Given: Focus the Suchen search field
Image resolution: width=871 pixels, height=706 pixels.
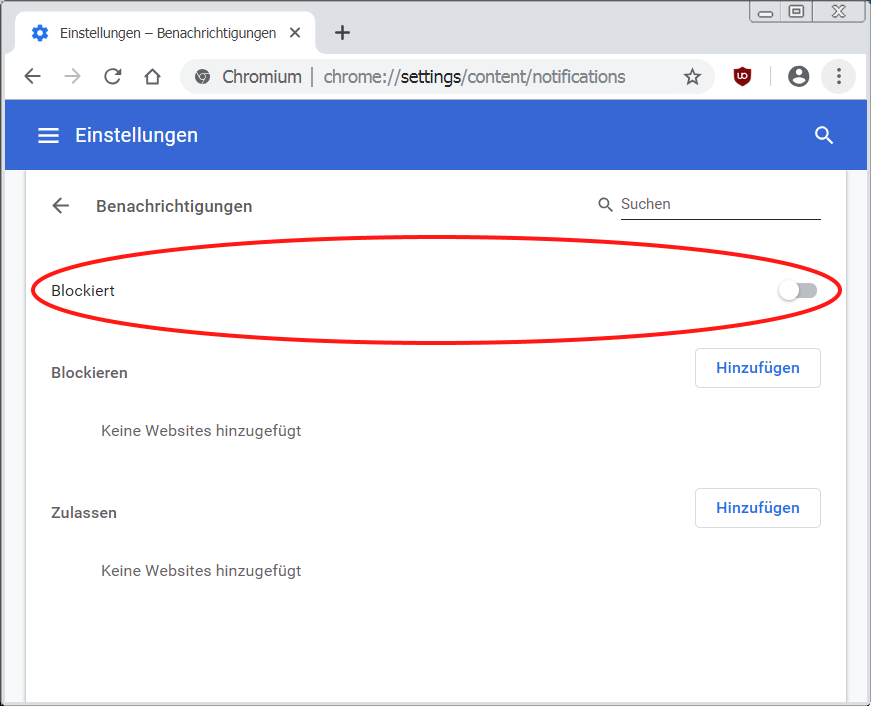Looking at the screenshot, I should [x=720, y=204].
